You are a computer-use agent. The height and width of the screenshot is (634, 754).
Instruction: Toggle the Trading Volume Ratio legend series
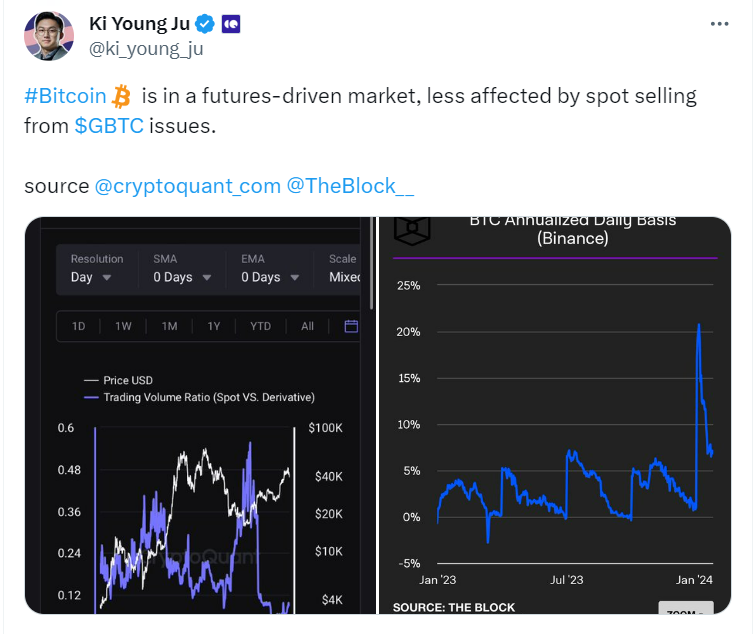pos(199,397)
